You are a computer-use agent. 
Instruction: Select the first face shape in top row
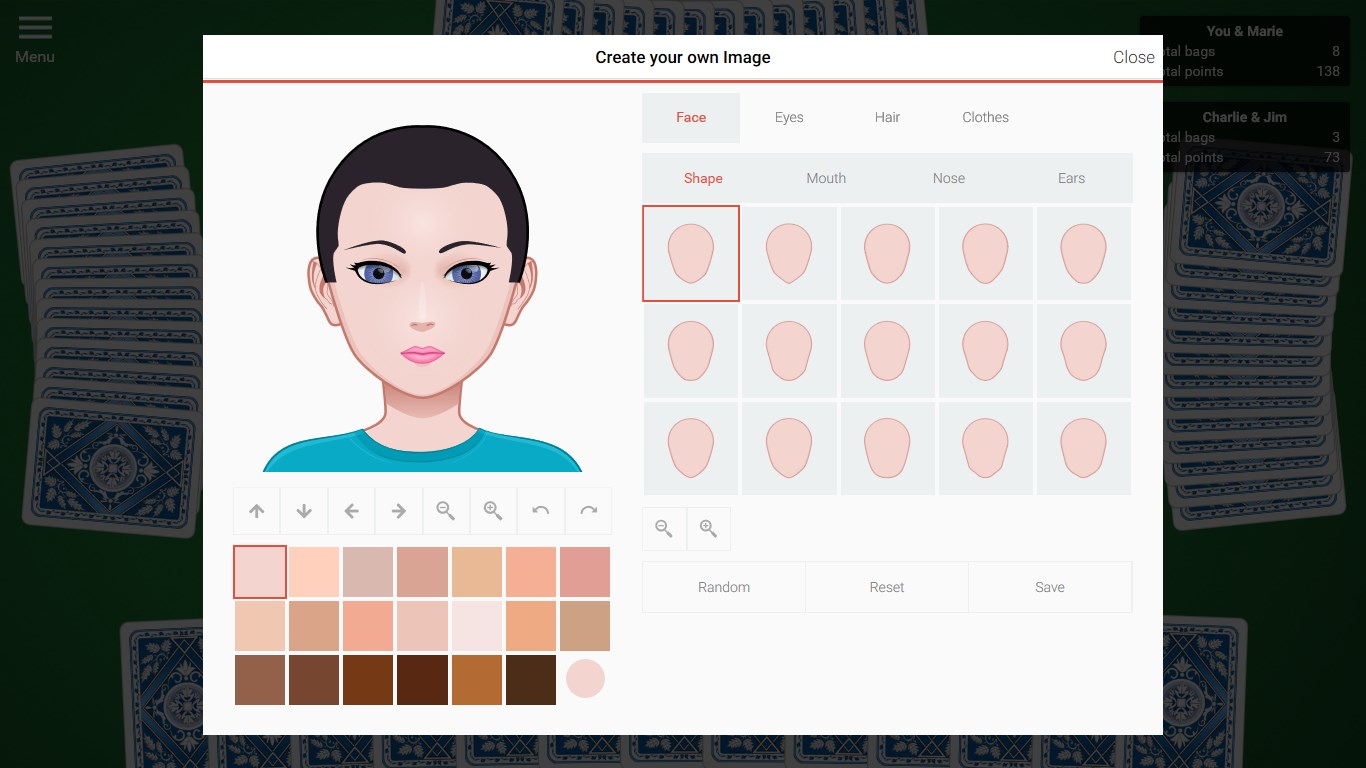691,253
